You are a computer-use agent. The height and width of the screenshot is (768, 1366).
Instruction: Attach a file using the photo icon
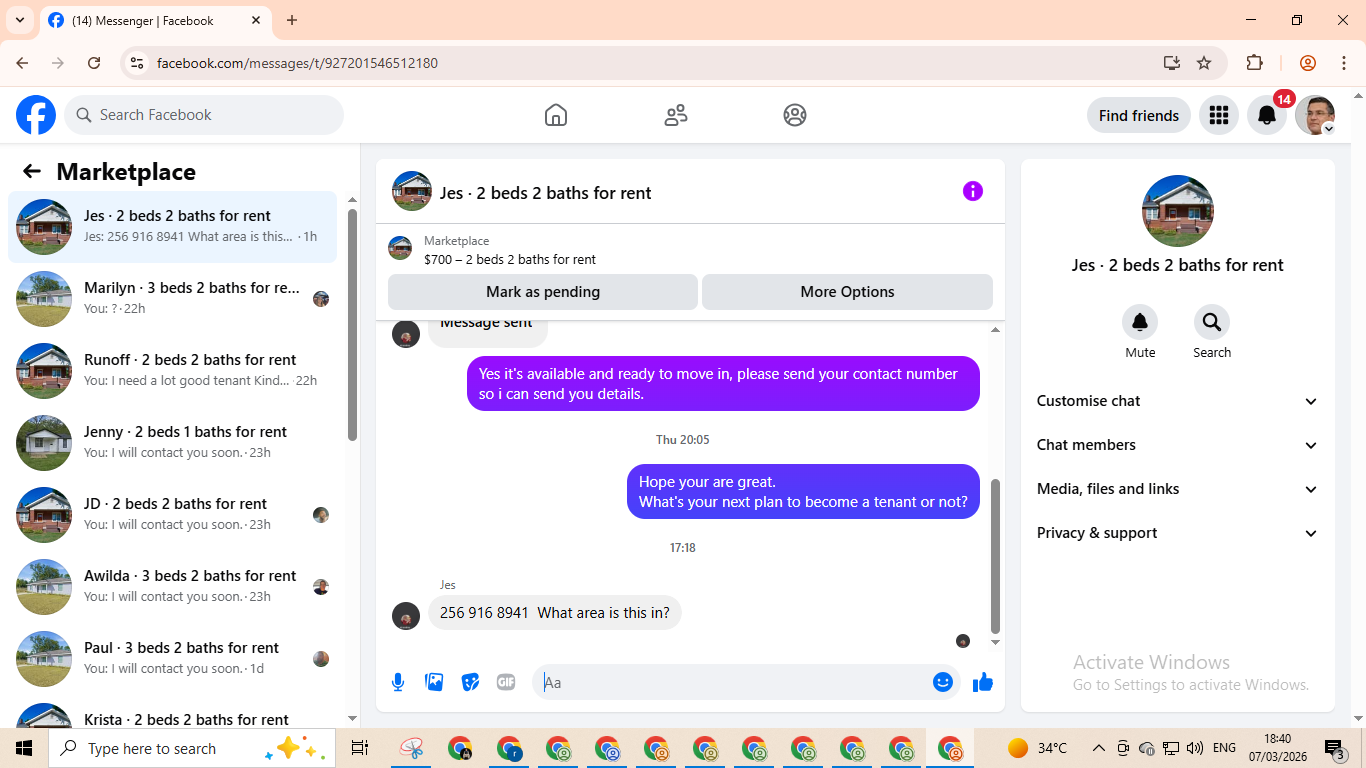pyautogui.click(x=434, y=682)
